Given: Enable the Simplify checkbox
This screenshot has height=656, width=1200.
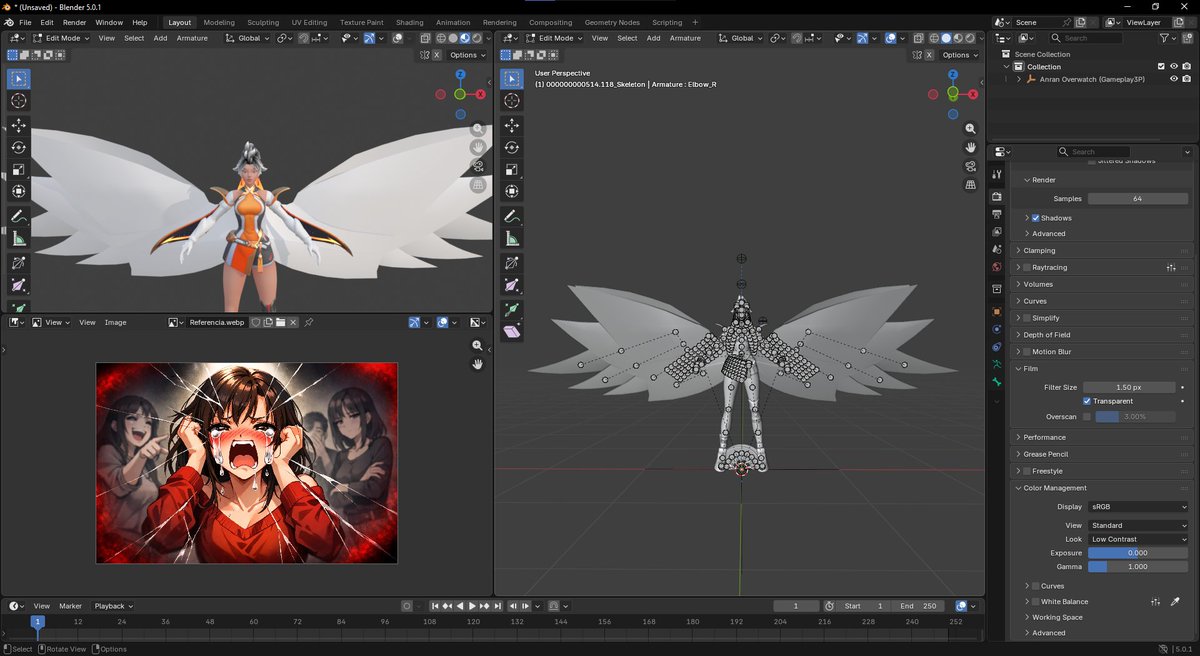Looking at the screenshot, I should tap(1027, 318).
